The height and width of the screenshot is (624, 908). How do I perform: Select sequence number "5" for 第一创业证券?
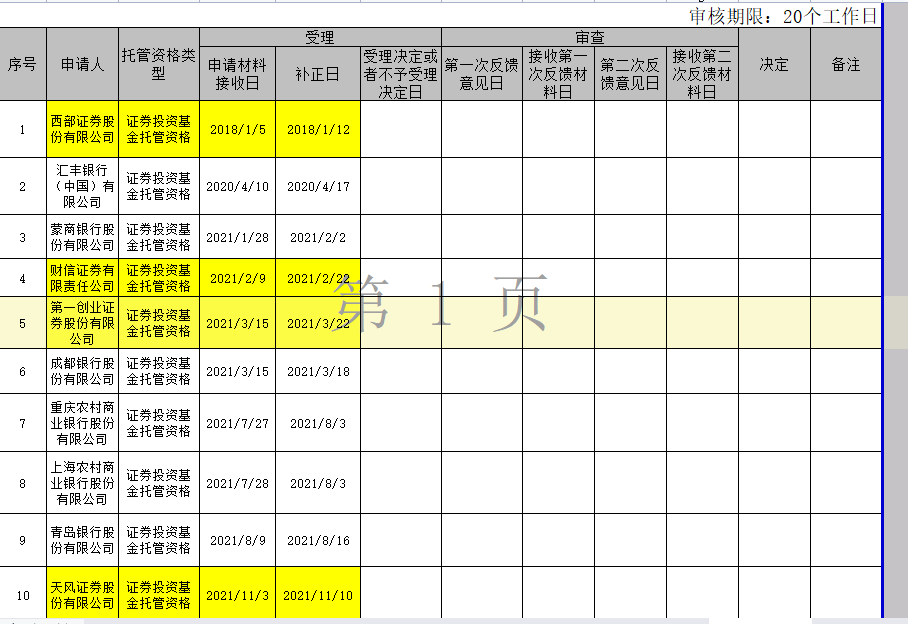pyautogui.click(x=23, y=323)
